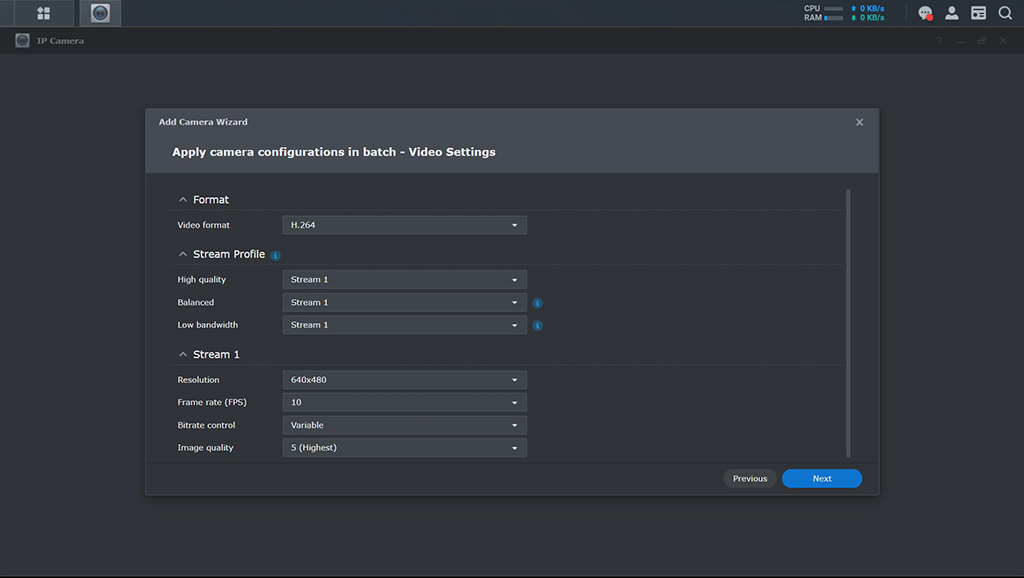Open the Main Menu grid icon

point(43,13)
